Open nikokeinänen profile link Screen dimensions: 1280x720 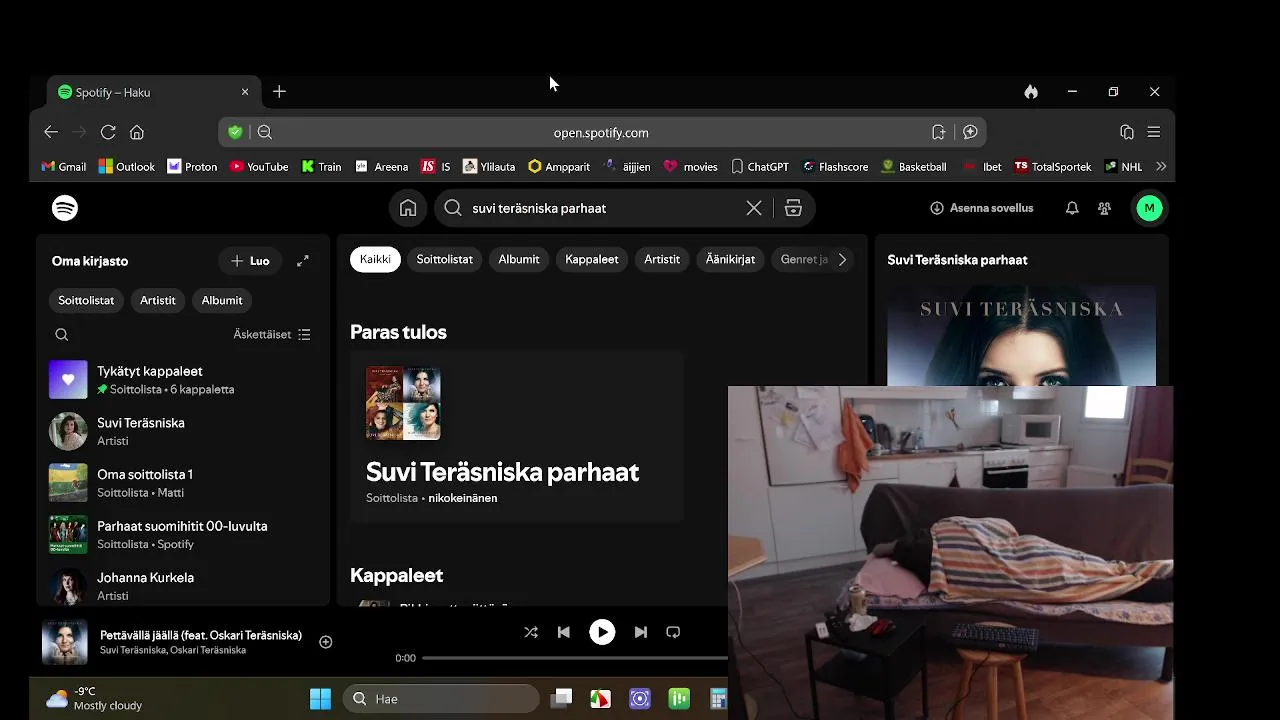tap(463, 498)
